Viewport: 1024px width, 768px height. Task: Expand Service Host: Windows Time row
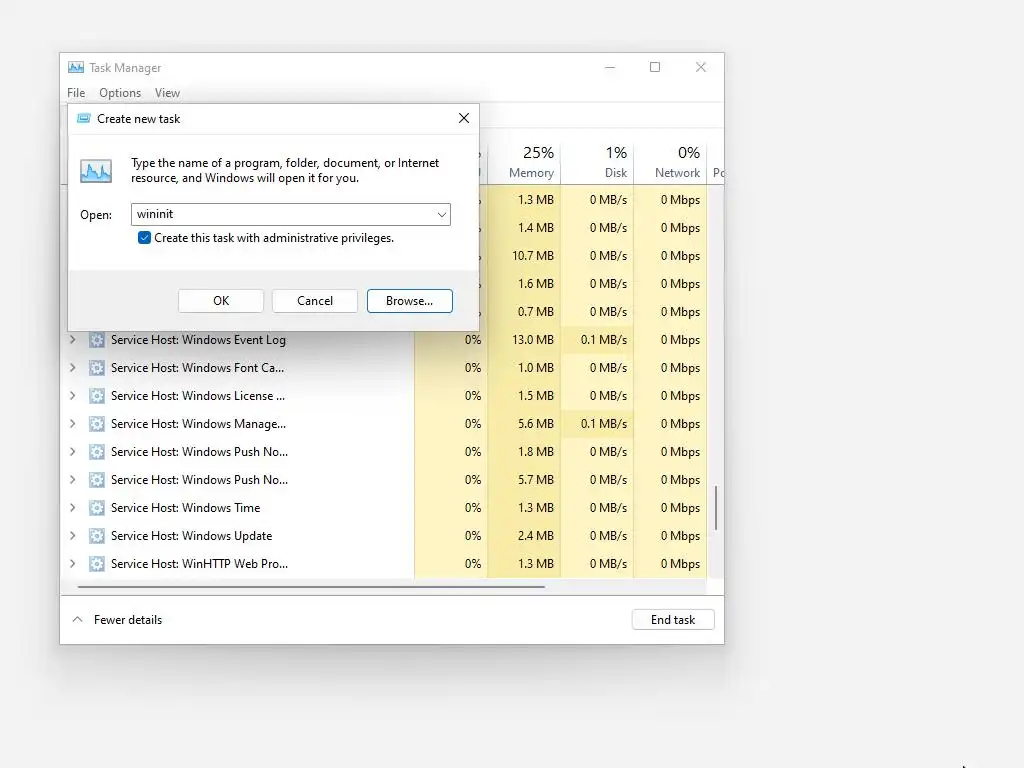coord(72,507)
